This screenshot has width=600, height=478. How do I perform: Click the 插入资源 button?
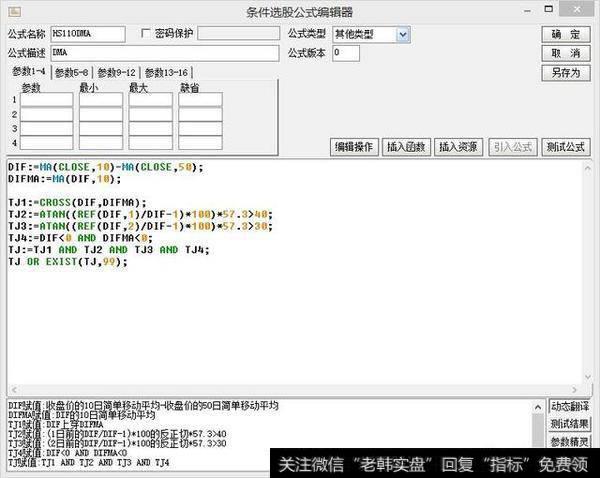(460, 147)
